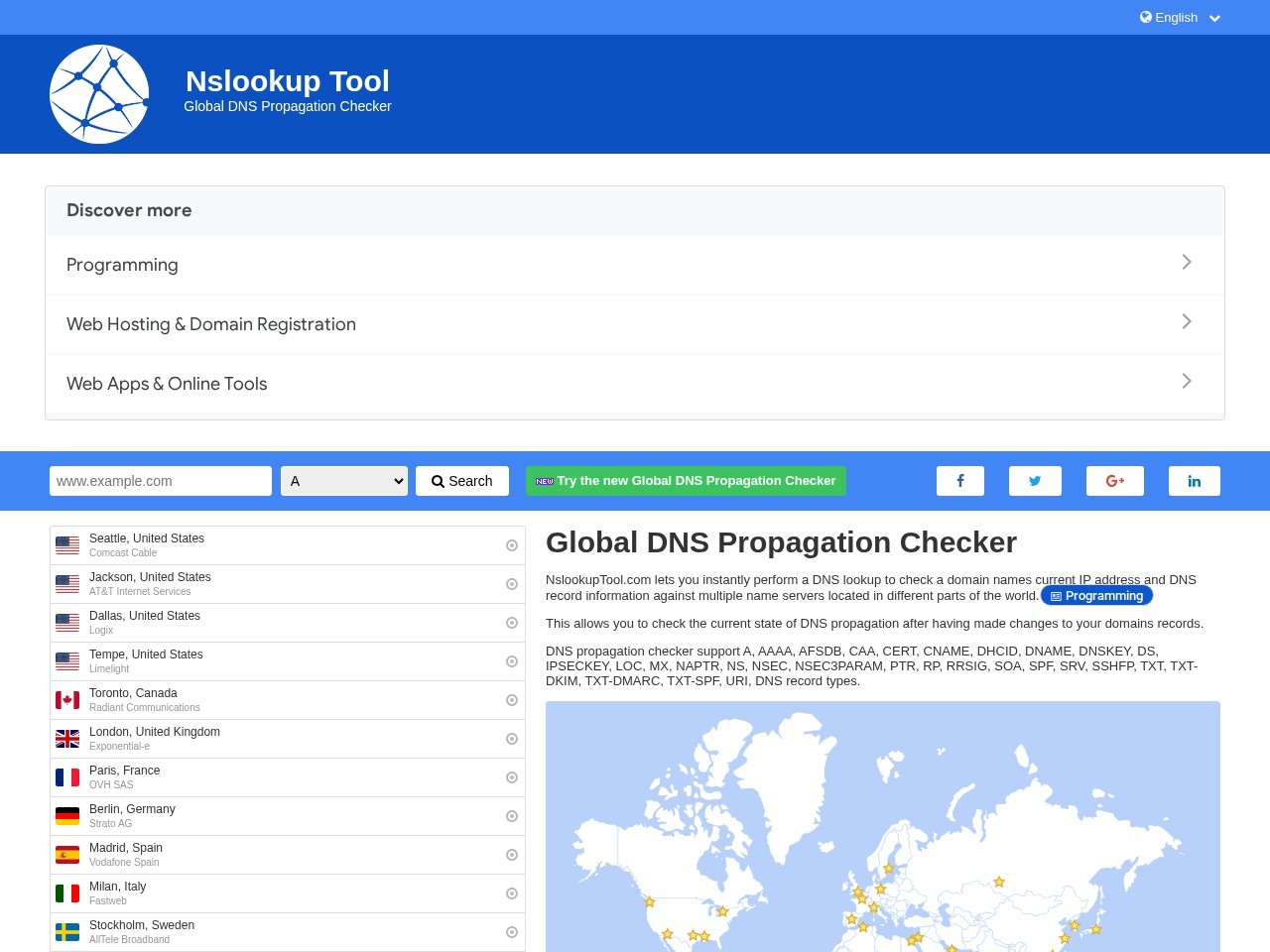Click the Dallas United States flag icon
The height and width of the screenshot is (952, 1270).
tap(67, 623)
